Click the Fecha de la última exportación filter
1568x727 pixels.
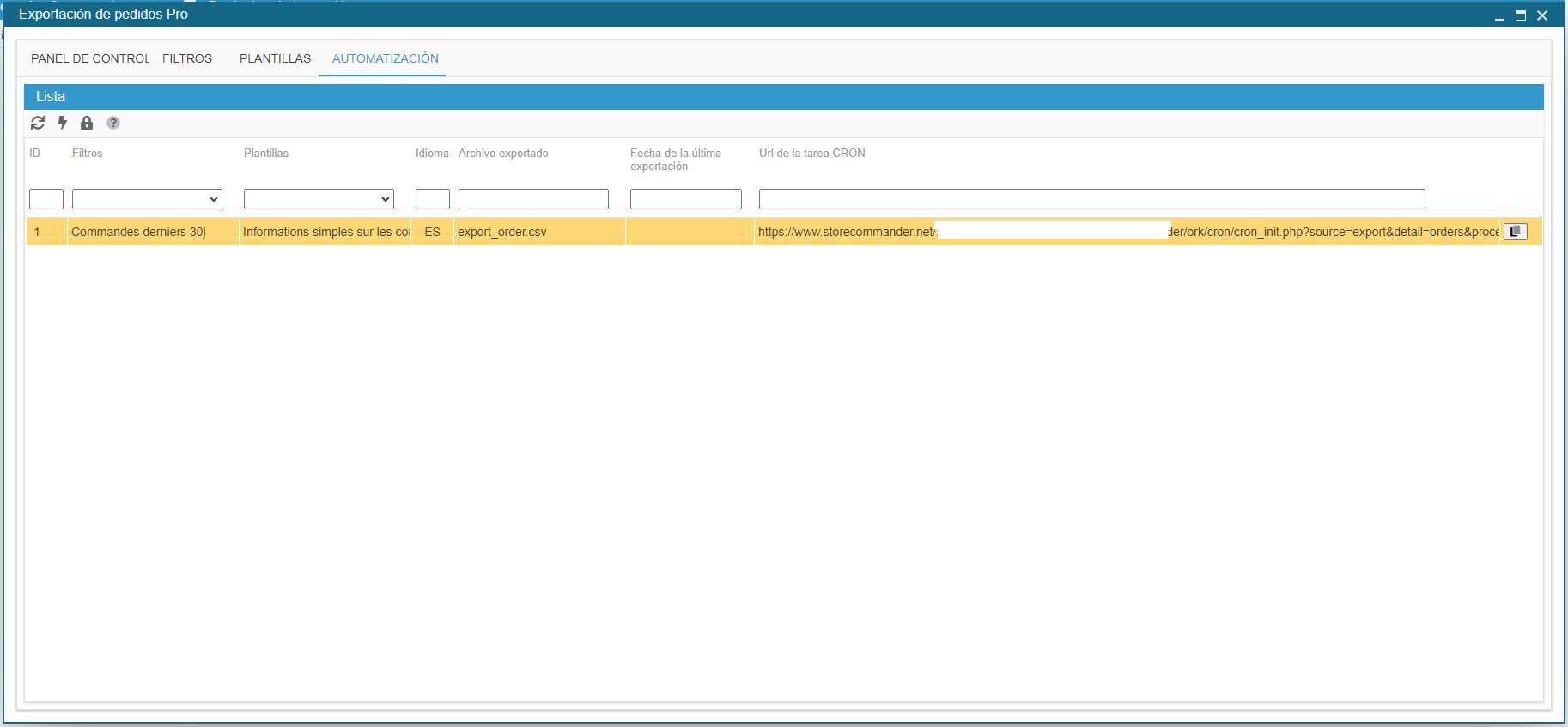coord(685,199)
